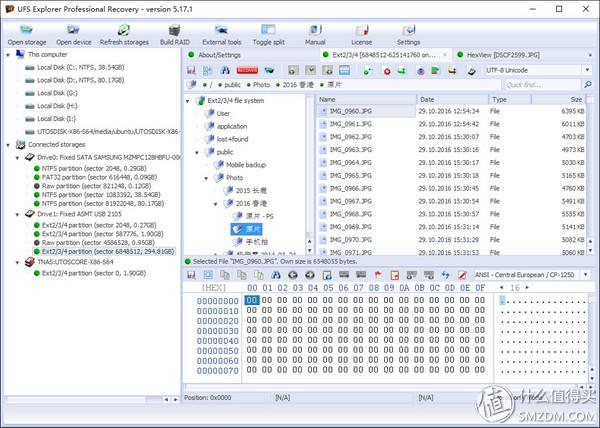Click the red RECOVER button

pyautogui.click(x=247, y=70)
